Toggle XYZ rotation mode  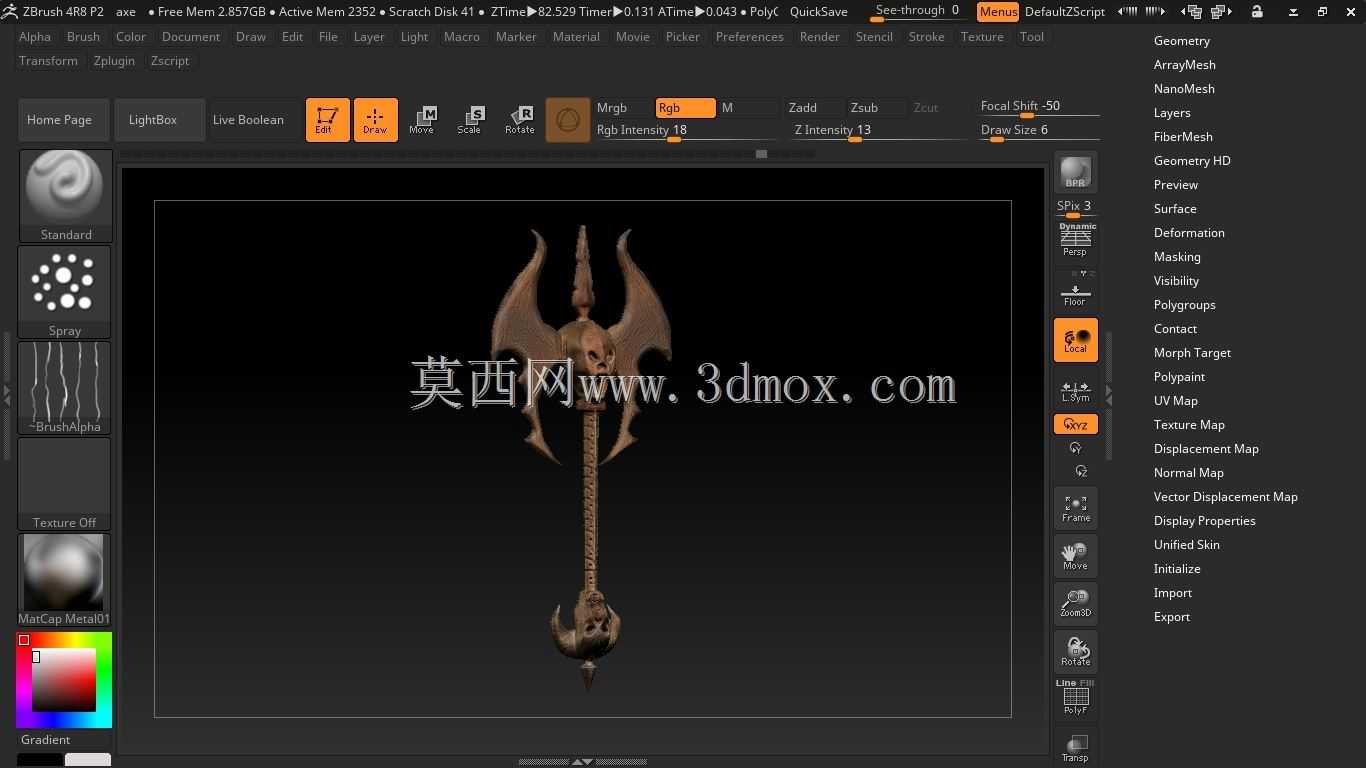coord(1076,425)
